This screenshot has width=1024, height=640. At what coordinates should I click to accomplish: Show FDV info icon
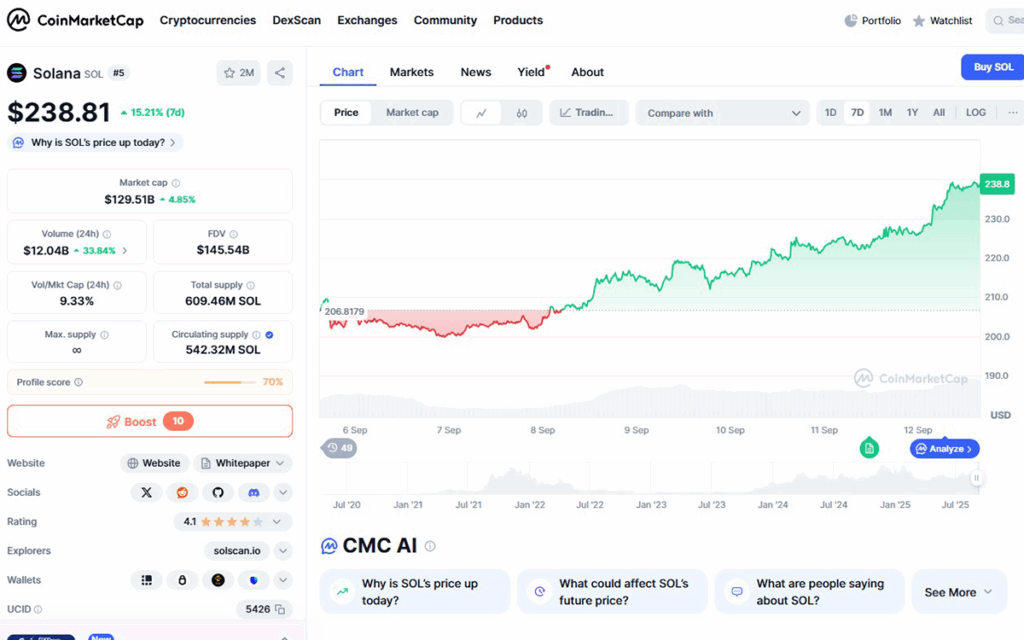(x=233, y=234)
